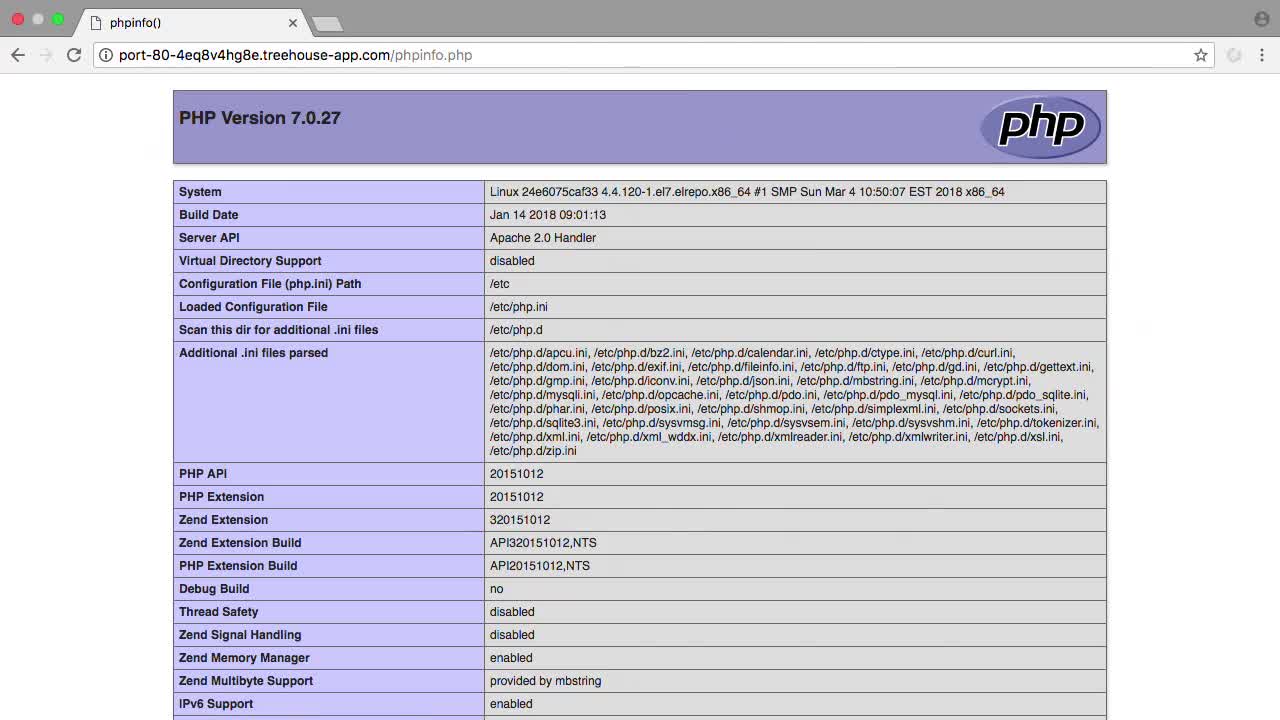This screenshot has height=720, width=1280.
Task: Click the Debug Build value no
Action: click(x=497, y=589)
